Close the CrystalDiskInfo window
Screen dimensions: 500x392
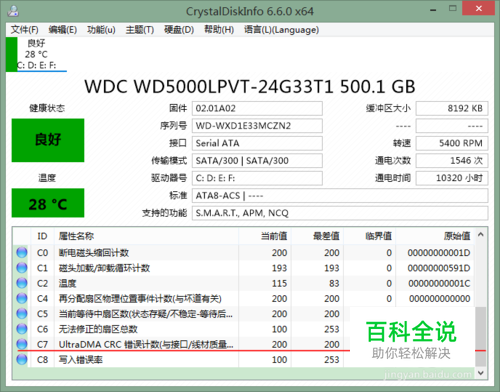tap(479, 8)
